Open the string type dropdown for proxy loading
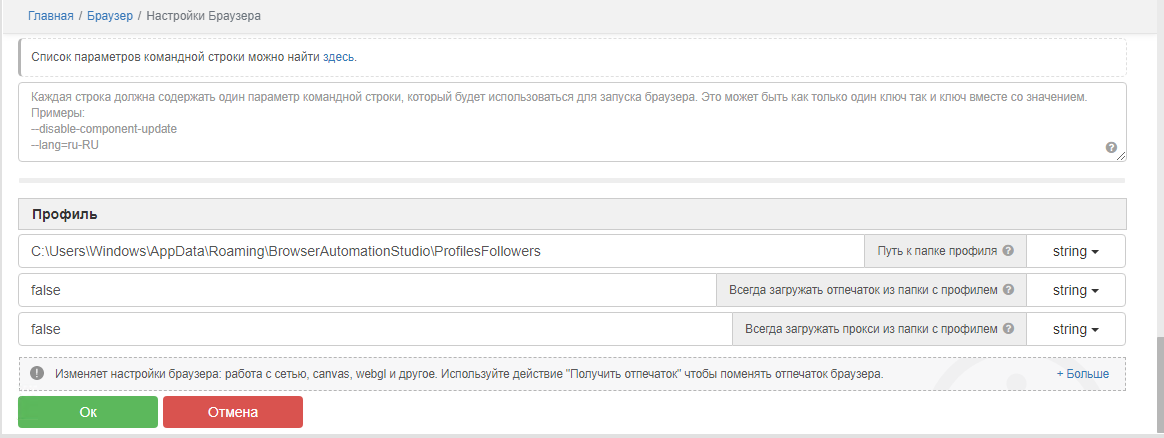 [1076, 329]
